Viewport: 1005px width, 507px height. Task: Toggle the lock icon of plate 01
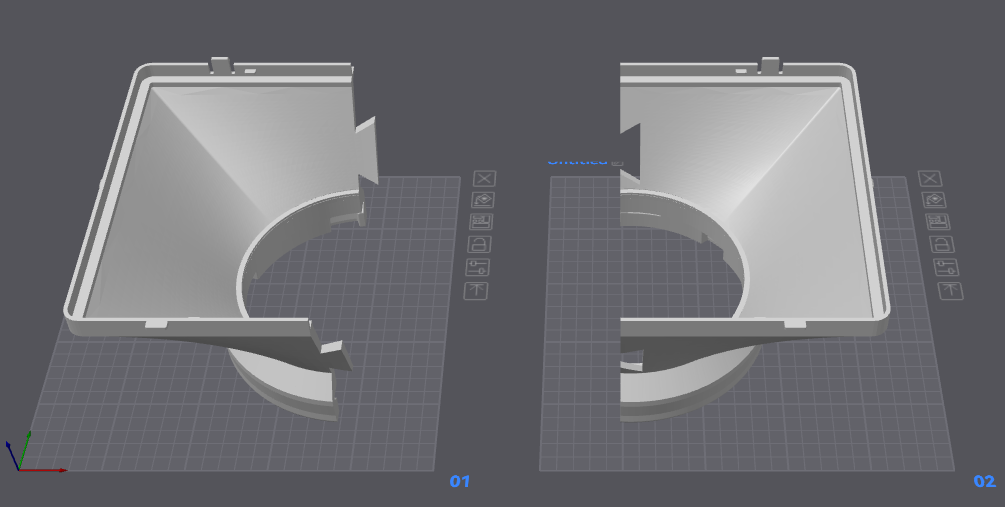479,244
